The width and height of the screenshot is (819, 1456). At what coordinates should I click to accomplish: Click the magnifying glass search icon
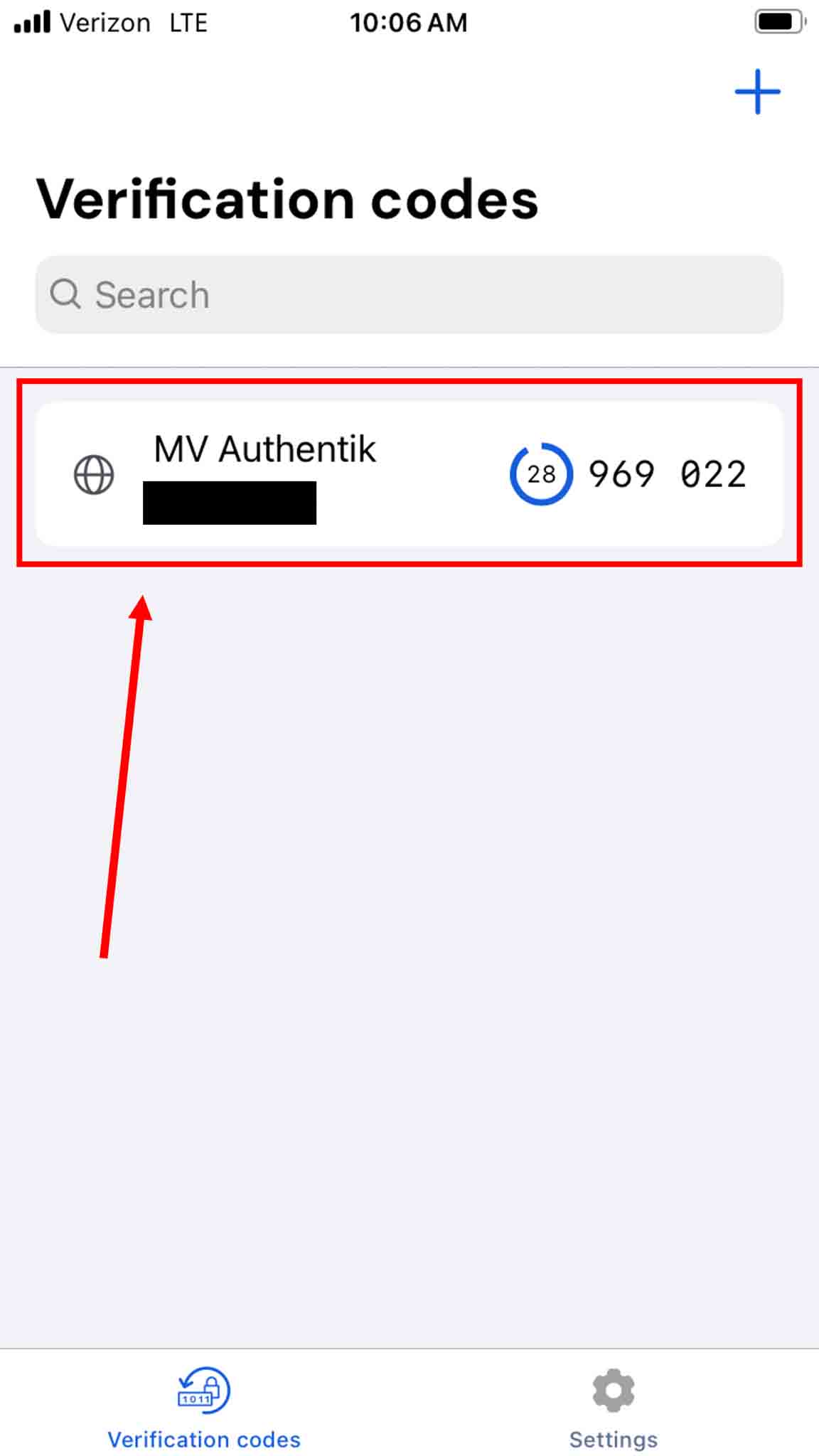65,294
